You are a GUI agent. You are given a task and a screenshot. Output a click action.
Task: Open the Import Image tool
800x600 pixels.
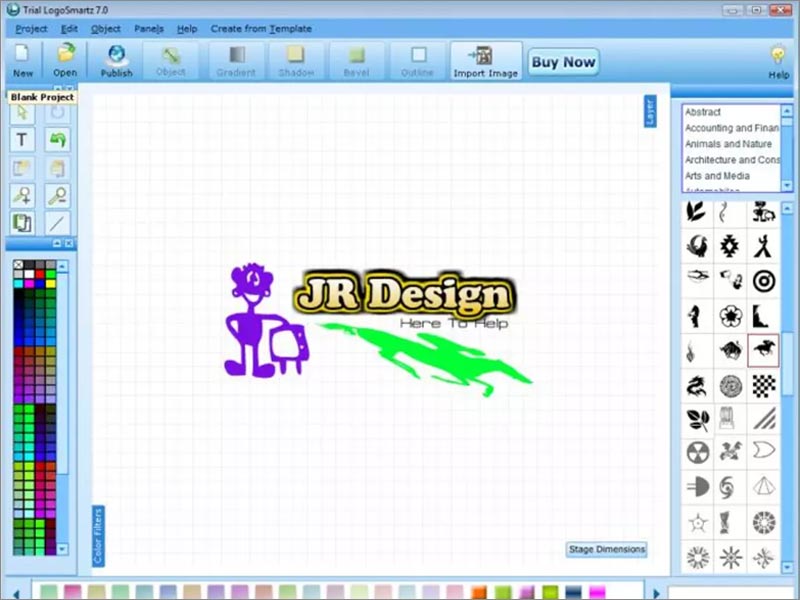[x=485, y=60]
